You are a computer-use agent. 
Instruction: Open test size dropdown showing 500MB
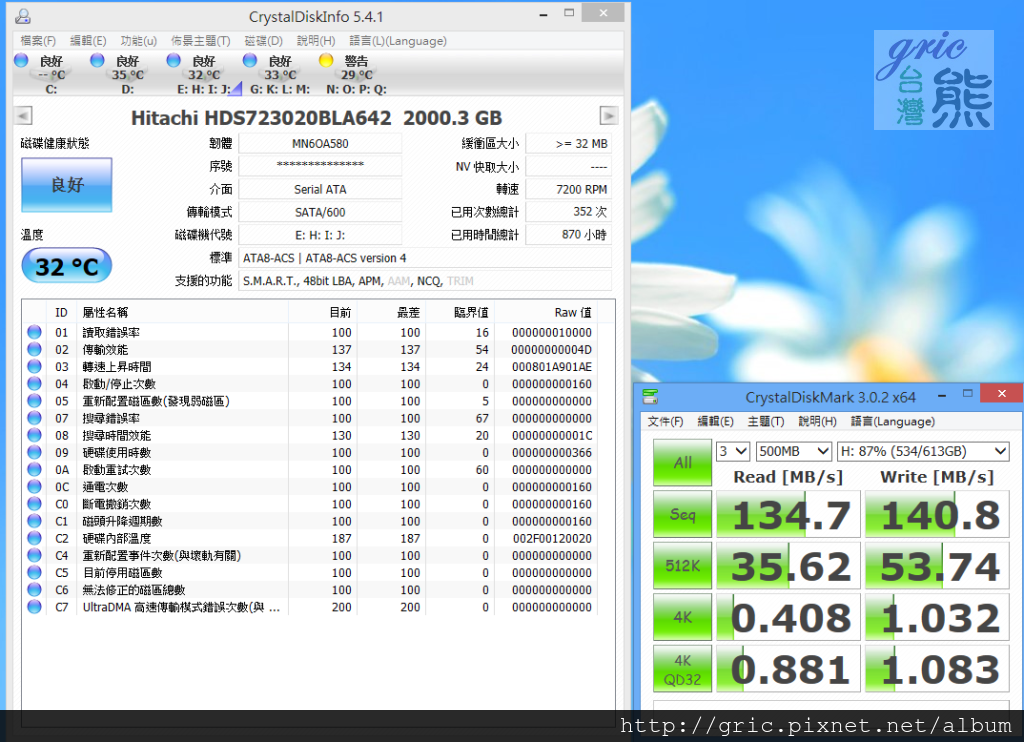(x=793, y=451)
